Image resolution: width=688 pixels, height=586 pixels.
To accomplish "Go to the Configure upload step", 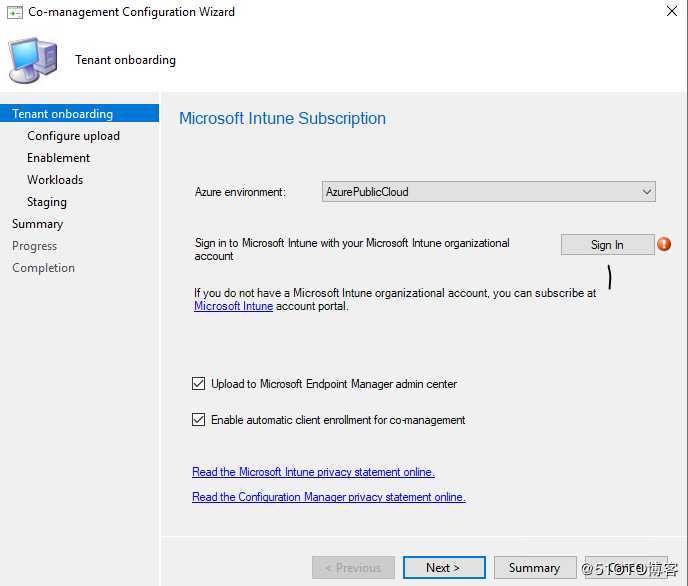I will point(73,136).
